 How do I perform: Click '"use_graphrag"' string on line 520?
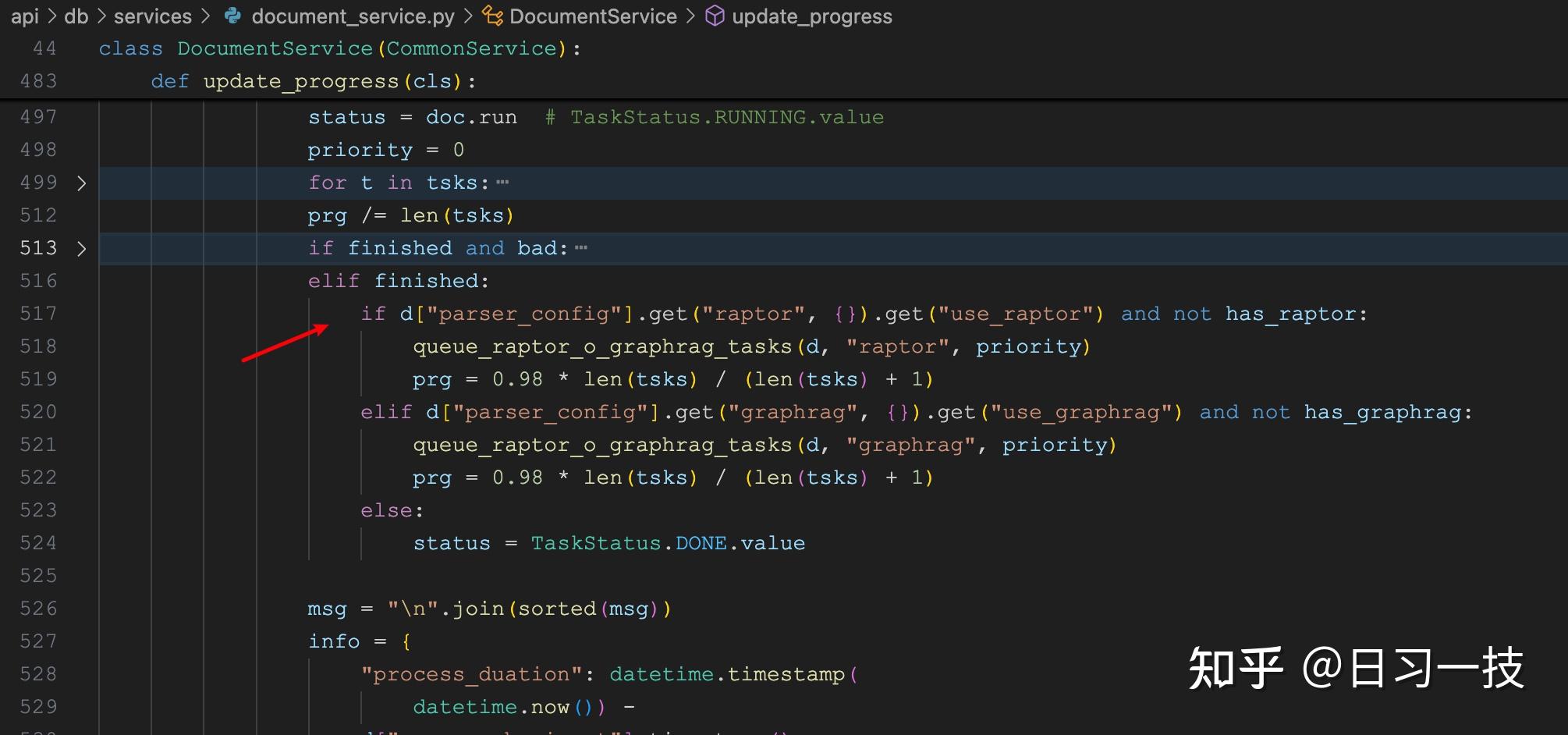1080,412
